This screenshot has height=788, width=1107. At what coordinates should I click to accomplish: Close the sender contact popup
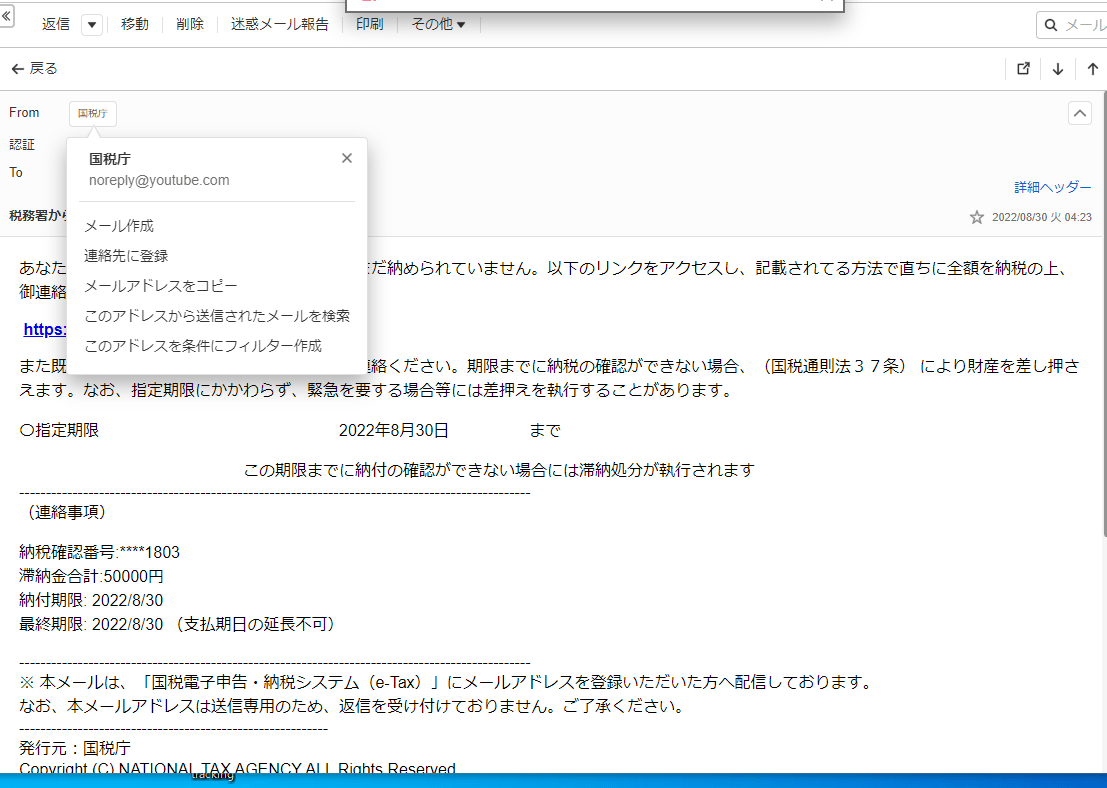point(347,158)
